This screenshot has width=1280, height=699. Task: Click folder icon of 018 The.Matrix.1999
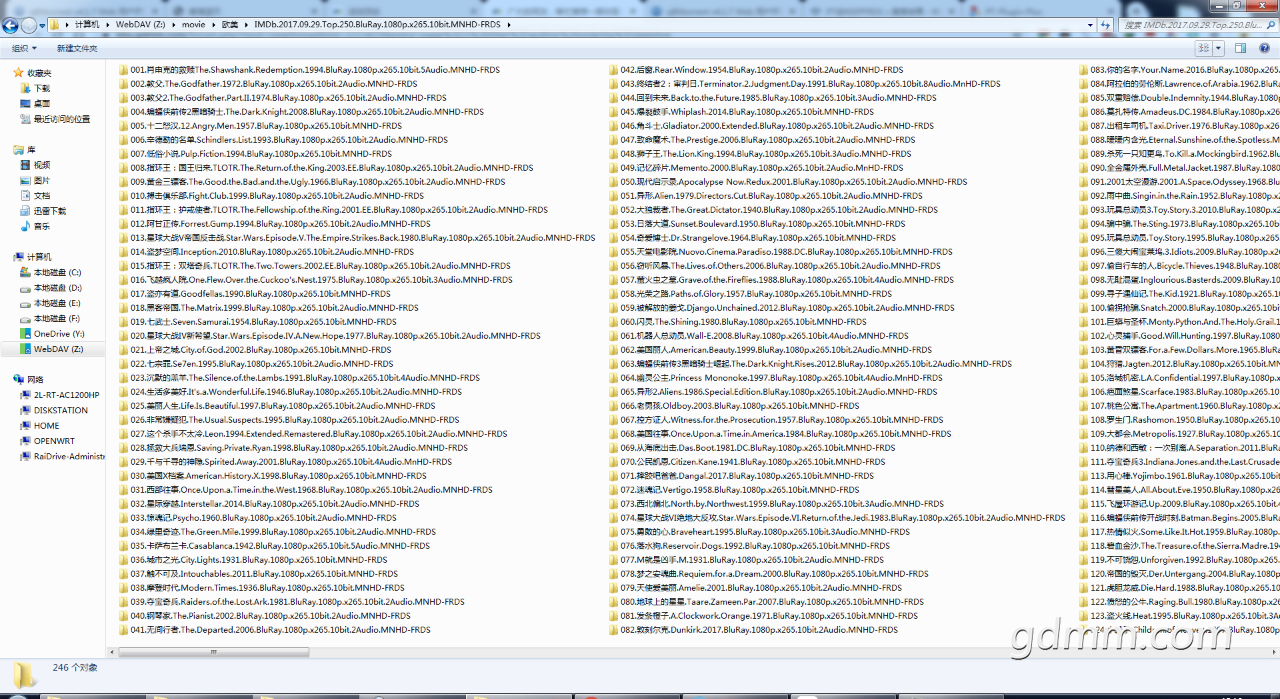[123, 308]
